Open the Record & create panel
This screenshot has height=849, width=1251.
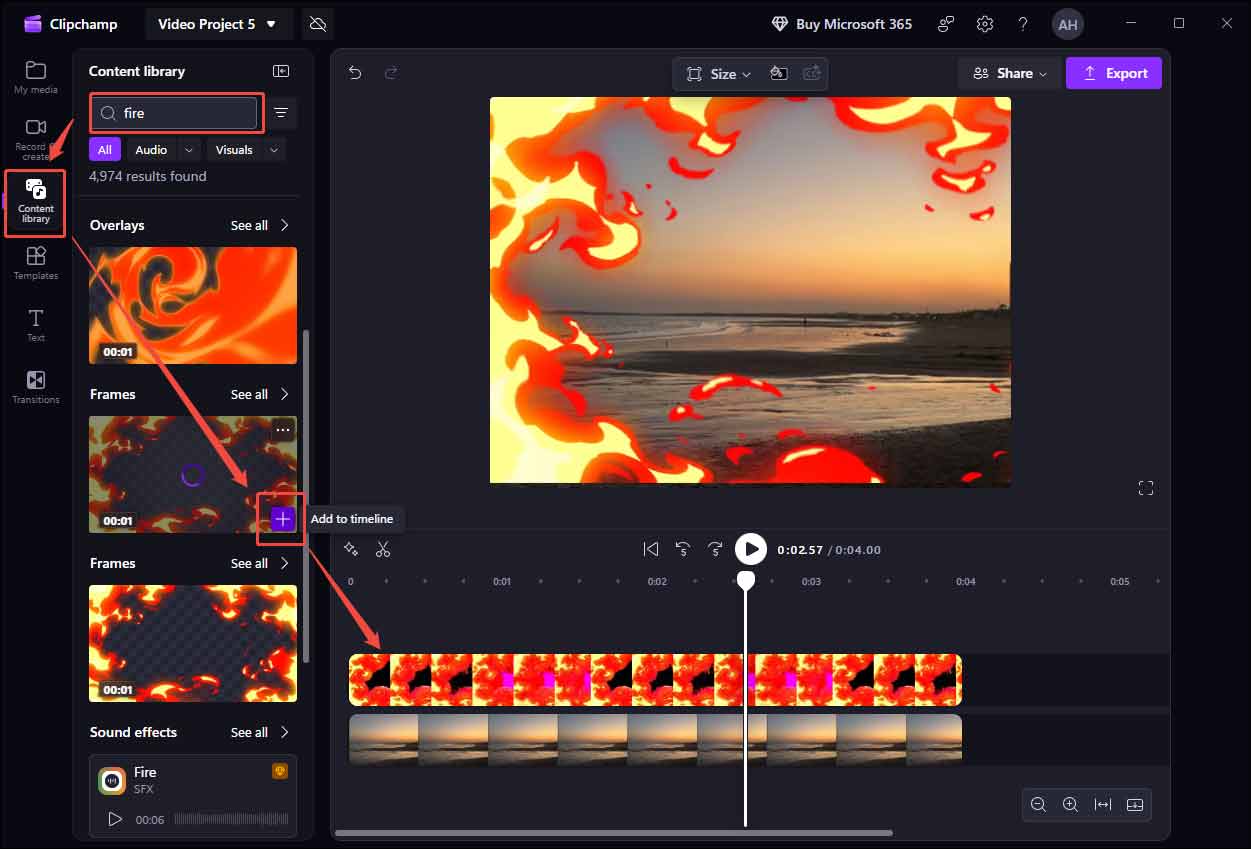35,138
